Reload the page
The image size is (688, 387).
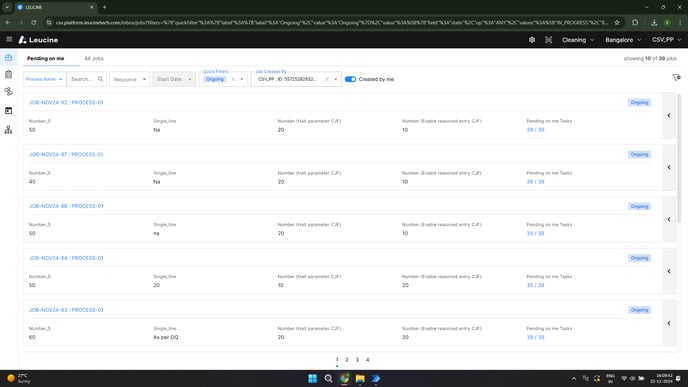click(x=33, y=22)
